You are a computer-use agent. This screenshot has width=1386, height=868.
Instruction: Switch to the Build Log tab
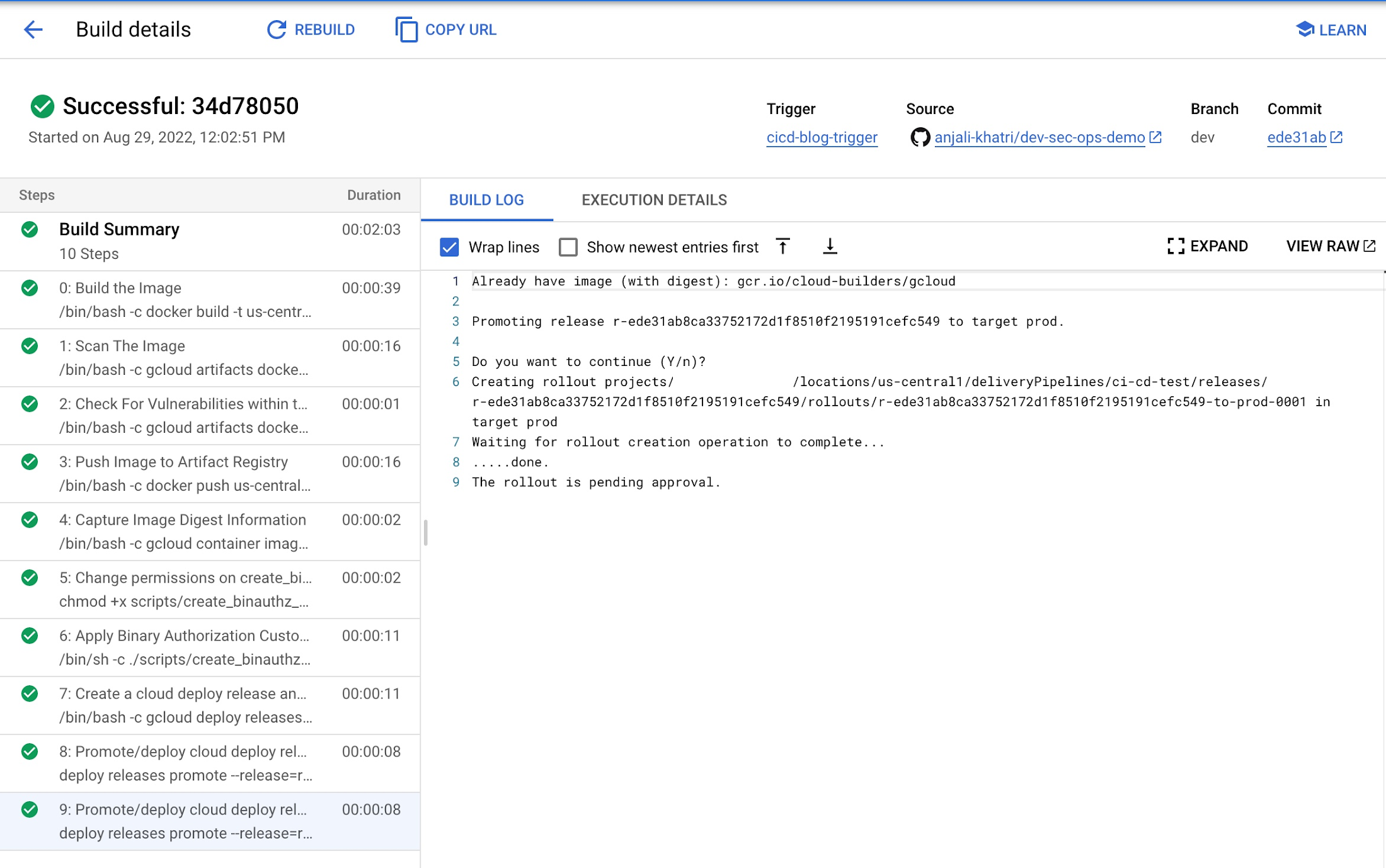point(486,200)
